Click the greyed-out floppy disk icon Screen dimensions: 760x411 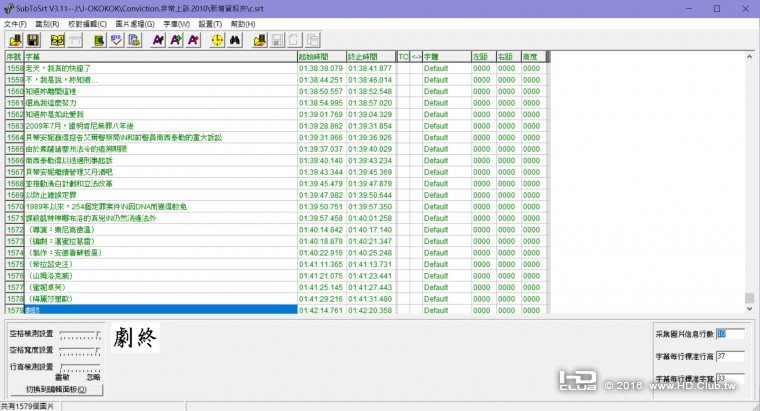[277, 40]
